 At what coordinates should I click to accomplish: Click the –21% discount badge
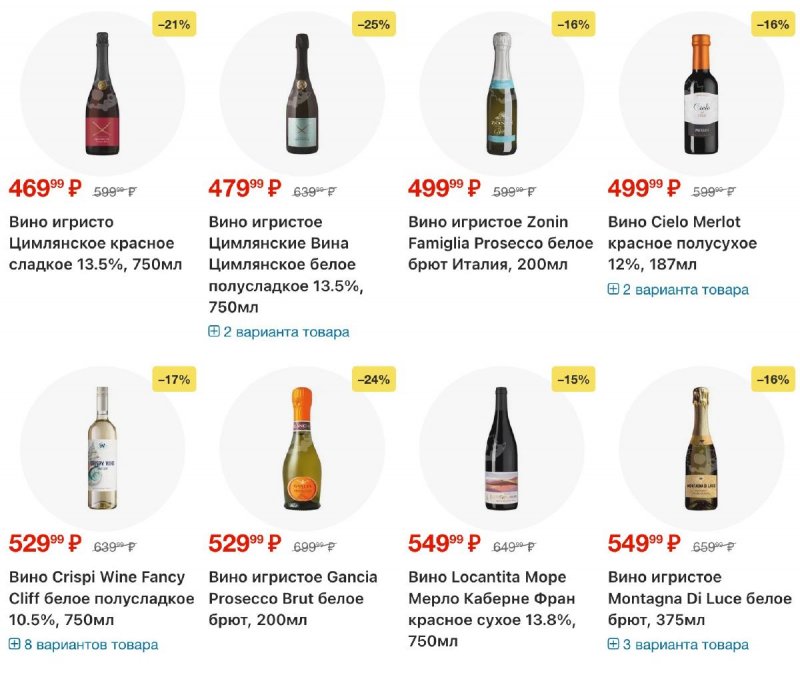[173, 24]
